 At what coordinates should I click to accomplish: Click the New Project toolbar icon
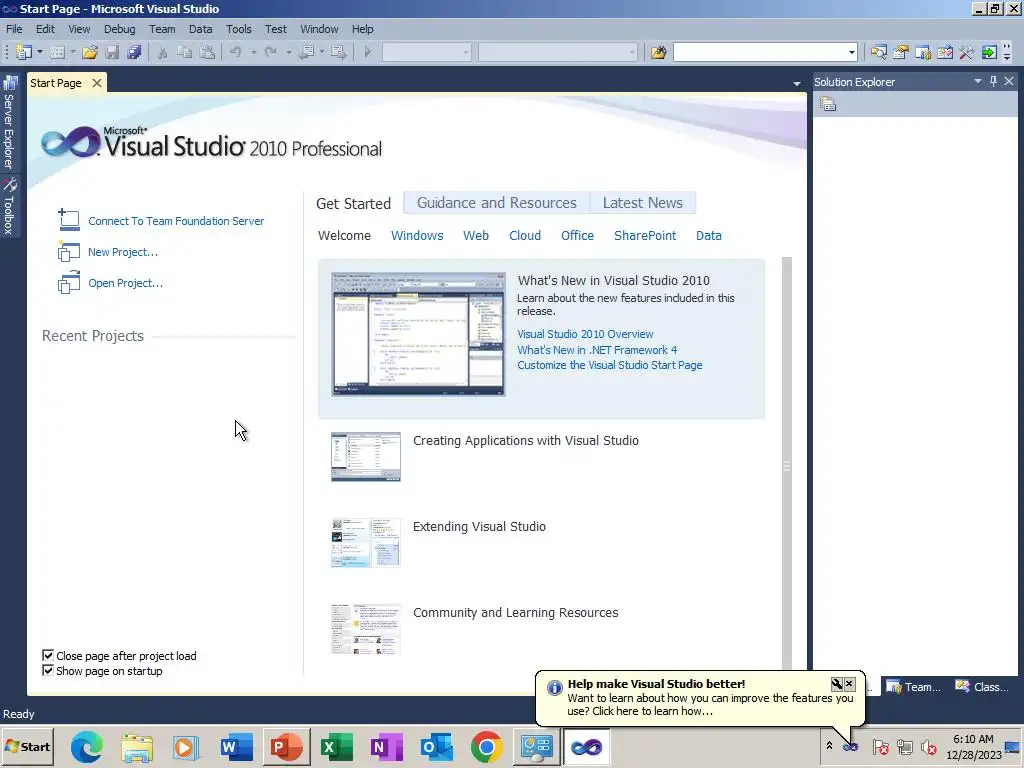click(x=24, y=52)
